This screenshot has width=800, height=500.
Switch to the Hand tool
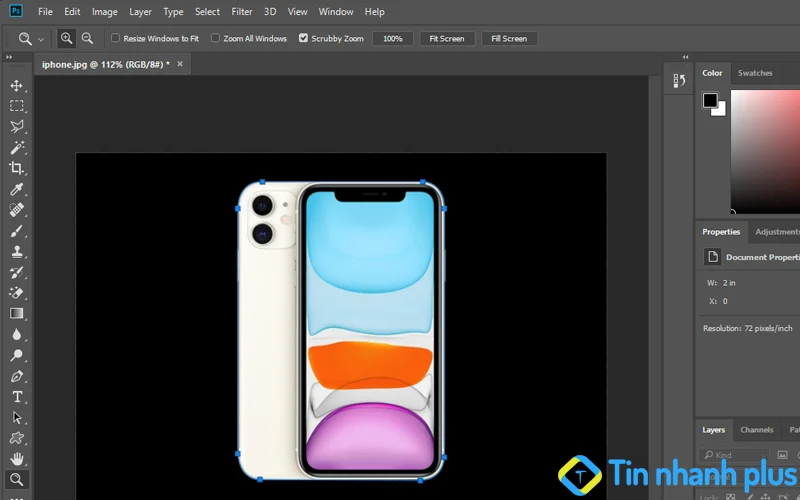click(x=17, y=458)
